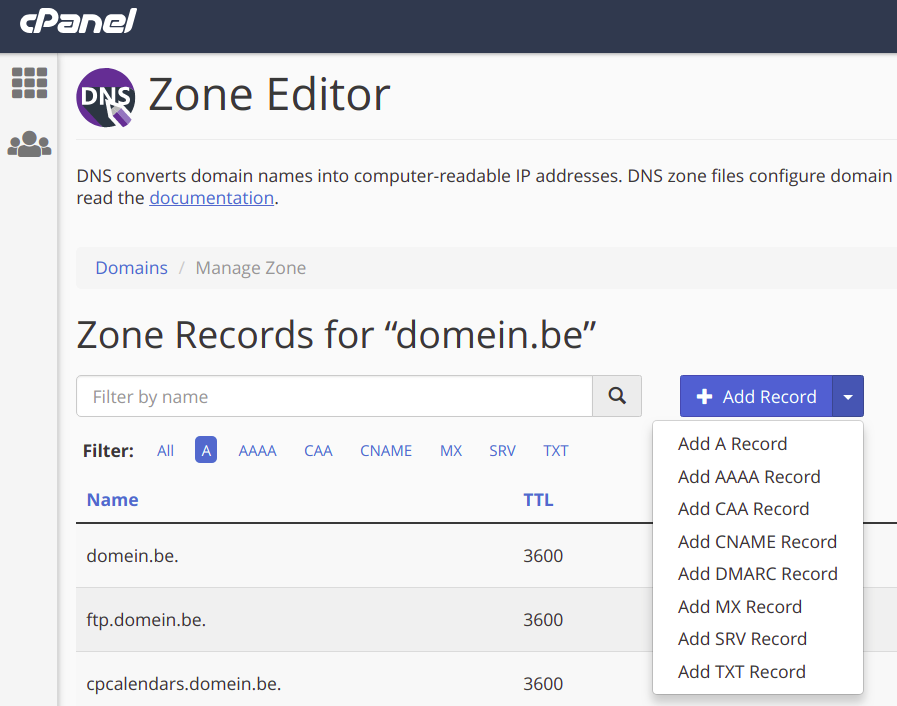Go to Domains breadcrumb link
The image size is (897, 706).
[x=132, y=268]
